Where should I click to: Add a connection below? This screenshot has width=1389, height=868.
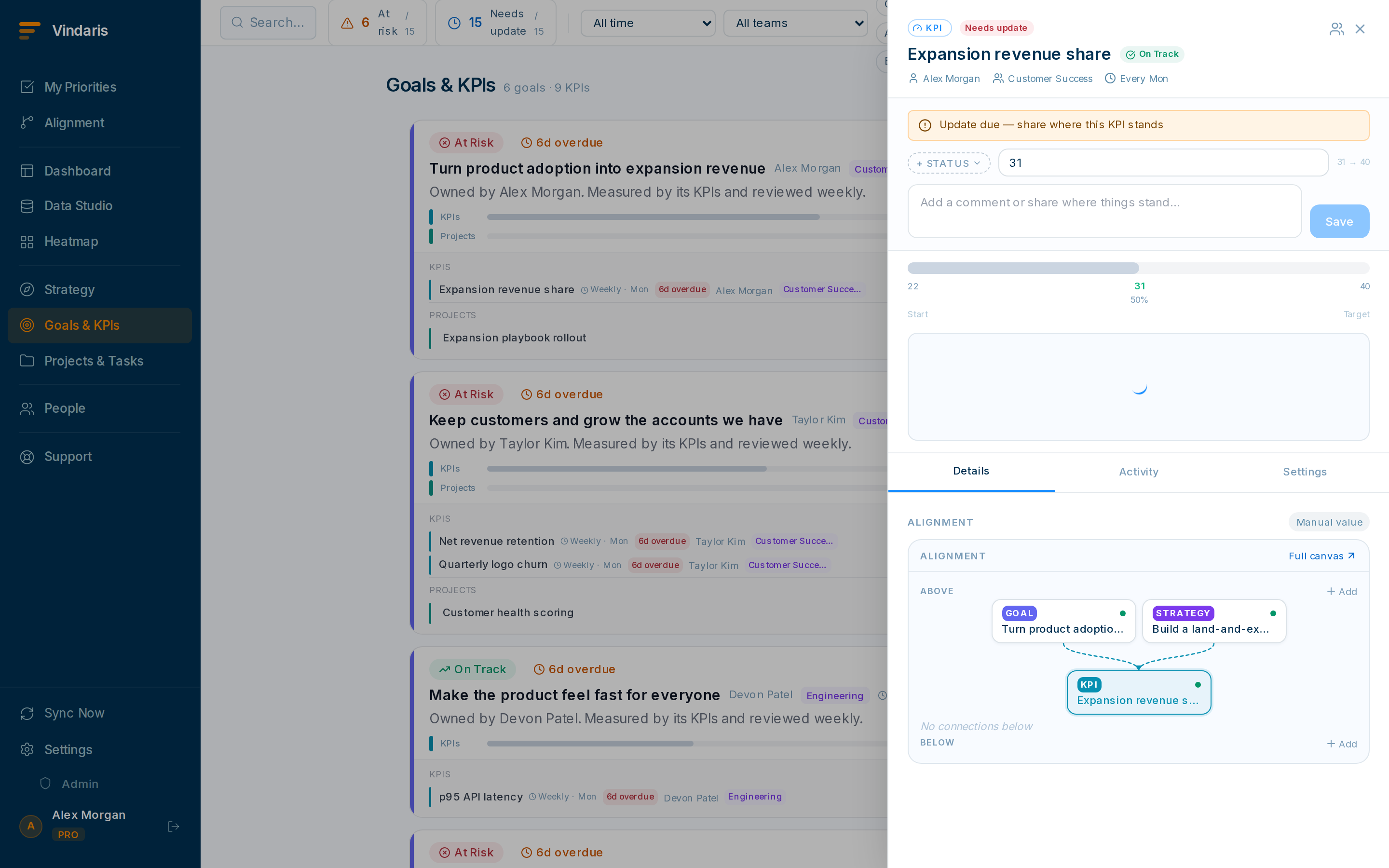[1342, 745]
